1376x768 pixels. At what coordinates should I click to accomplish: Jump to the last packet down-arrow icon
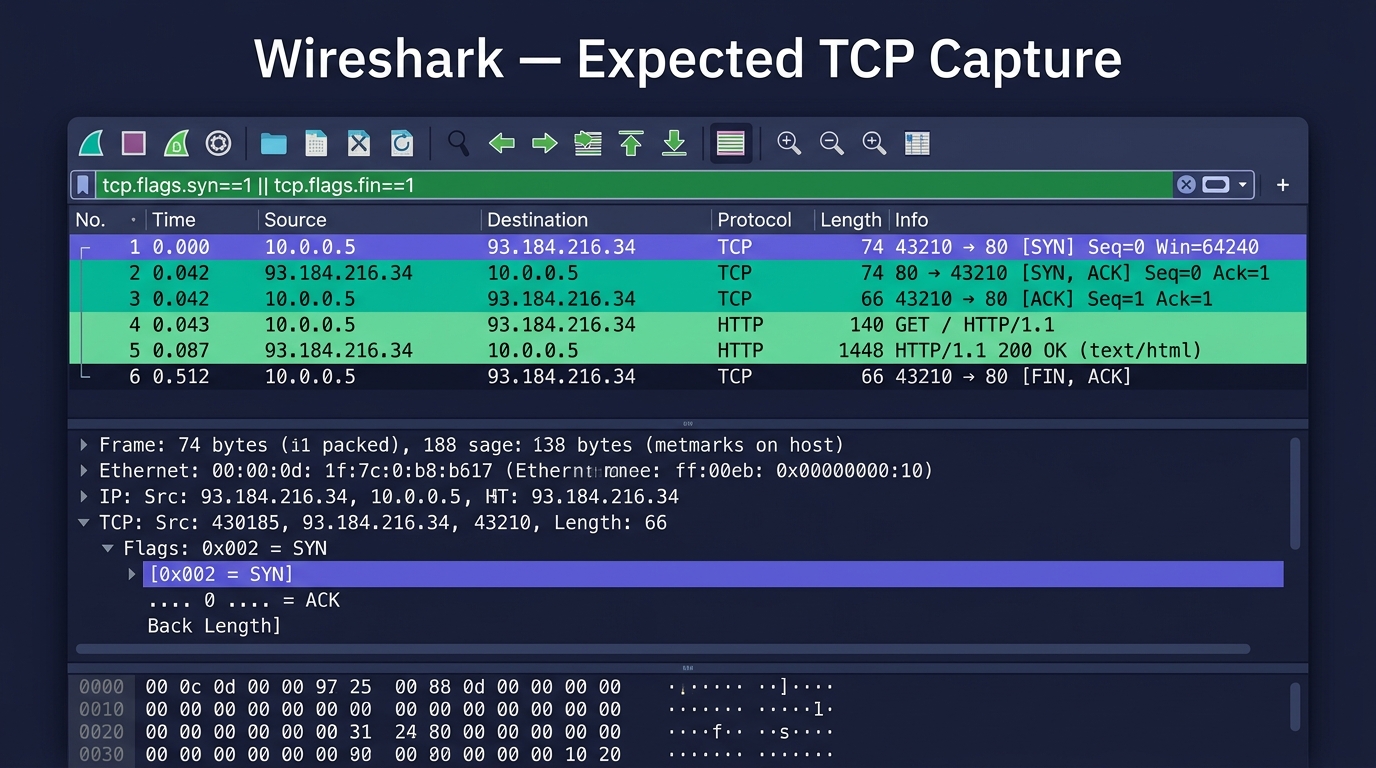[x=675, y=144]
